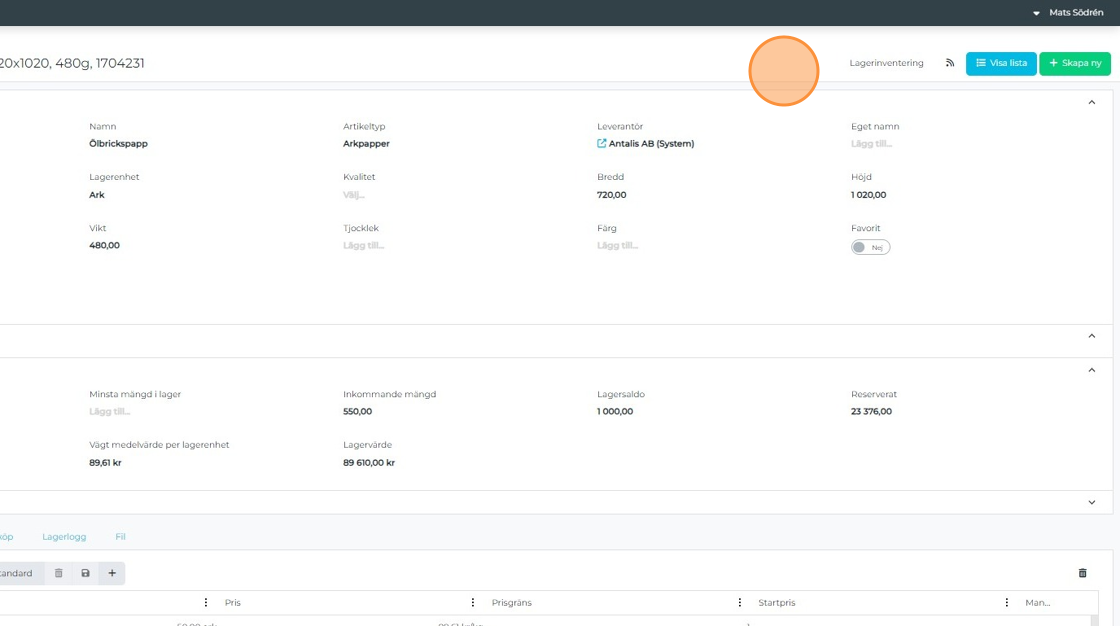This screenshot has width=1120, height=626.
Task: Switch to the Lagerlogg tab
Action: click(64, 537)
